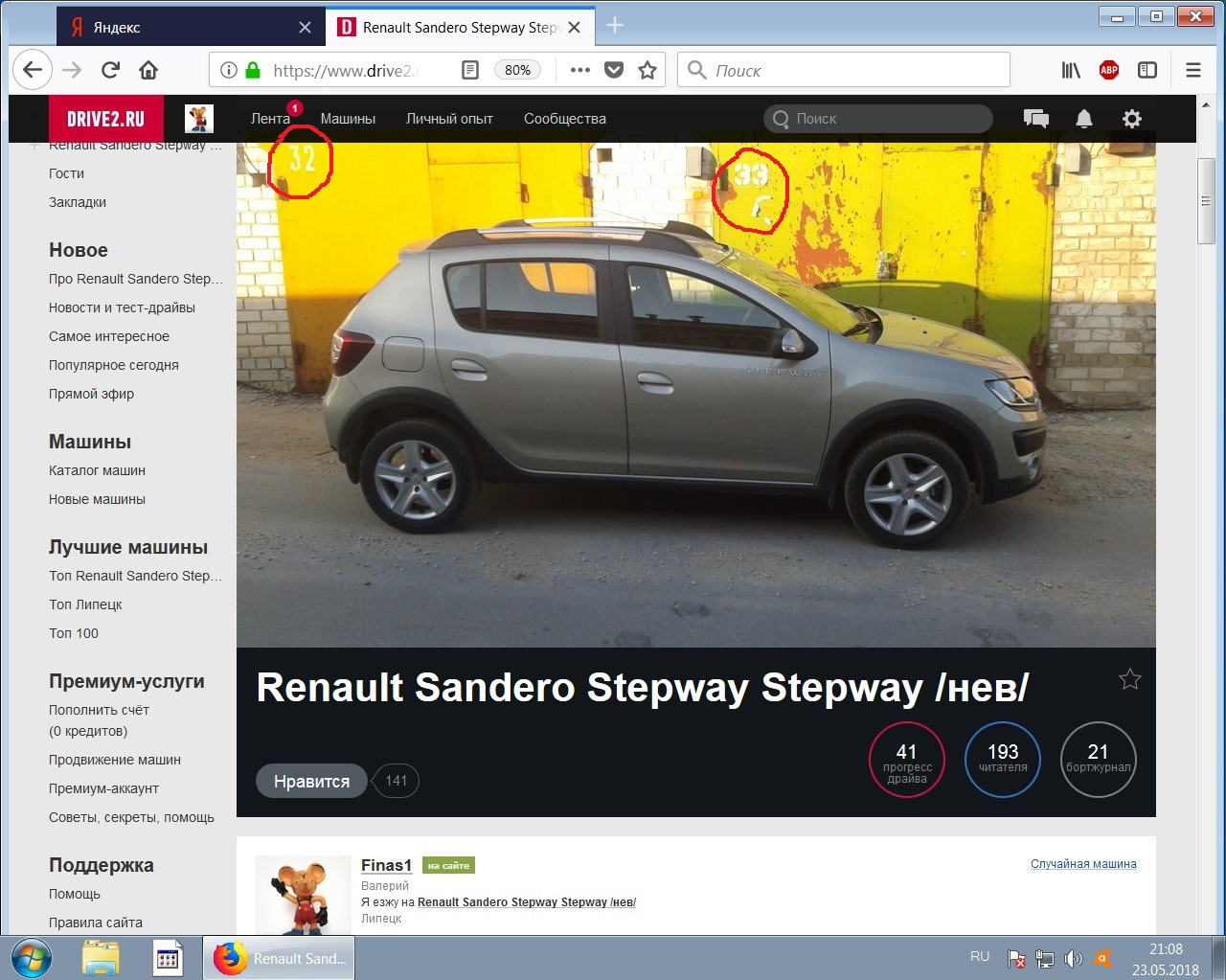This screenshot has width=1226, height=980.
Task: Open page actions three-dot menu
Action: (580, 70)
